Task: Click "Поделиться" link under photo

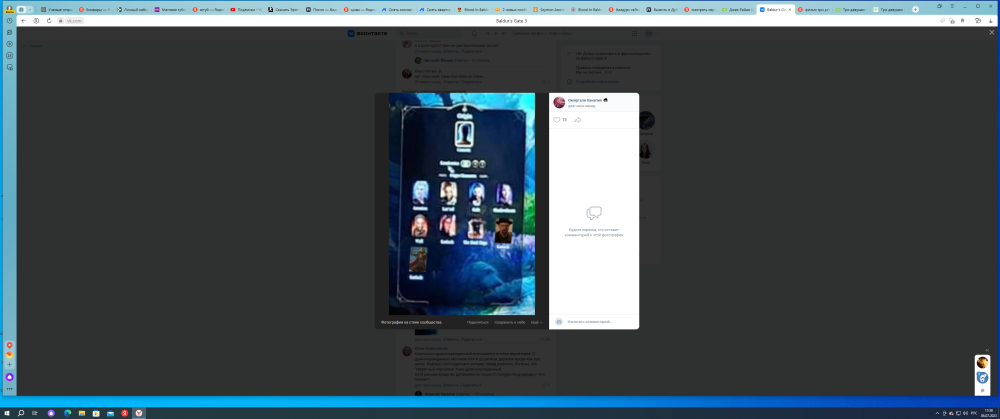Action: click(x=477, y=322)
